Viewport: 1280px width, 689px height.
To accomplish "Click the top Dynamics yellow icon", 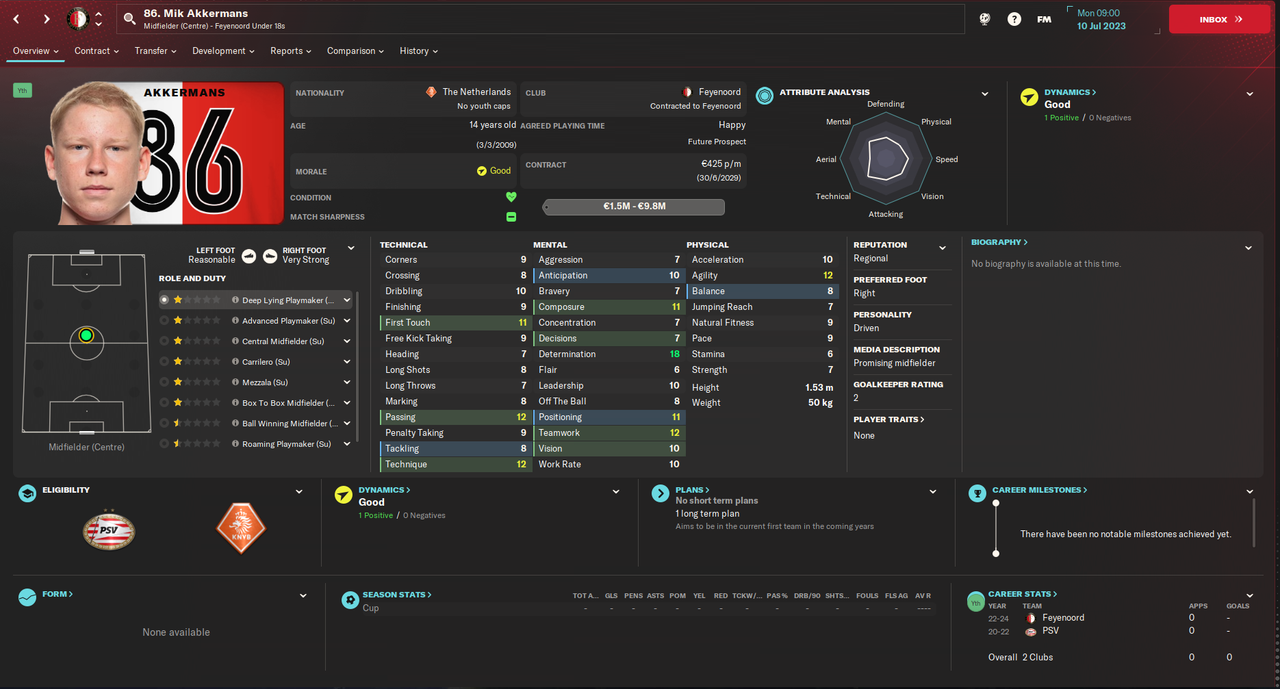I will 1029,97.
